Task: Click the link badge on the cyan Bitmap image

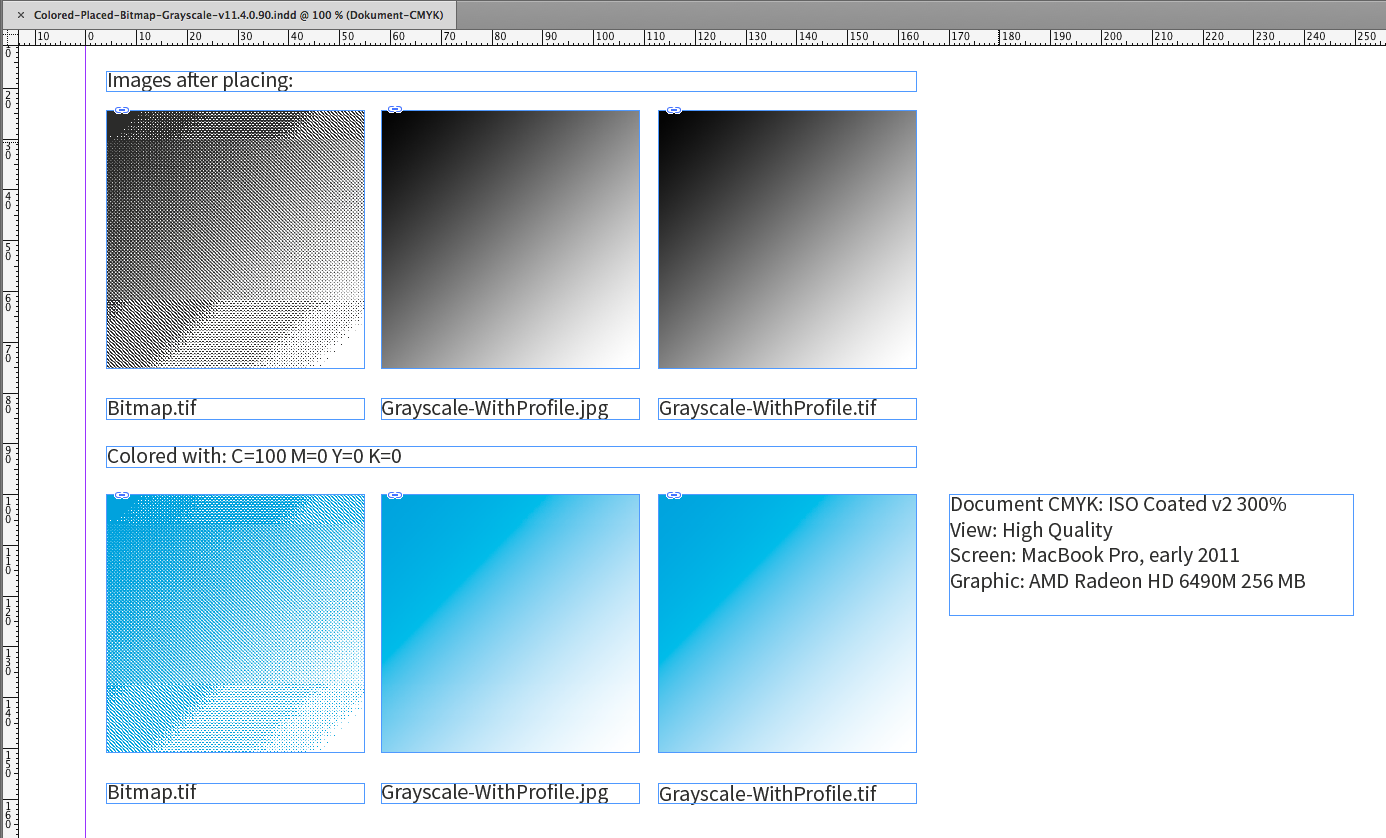Action: pyautogui.click(x=121, y=495)
